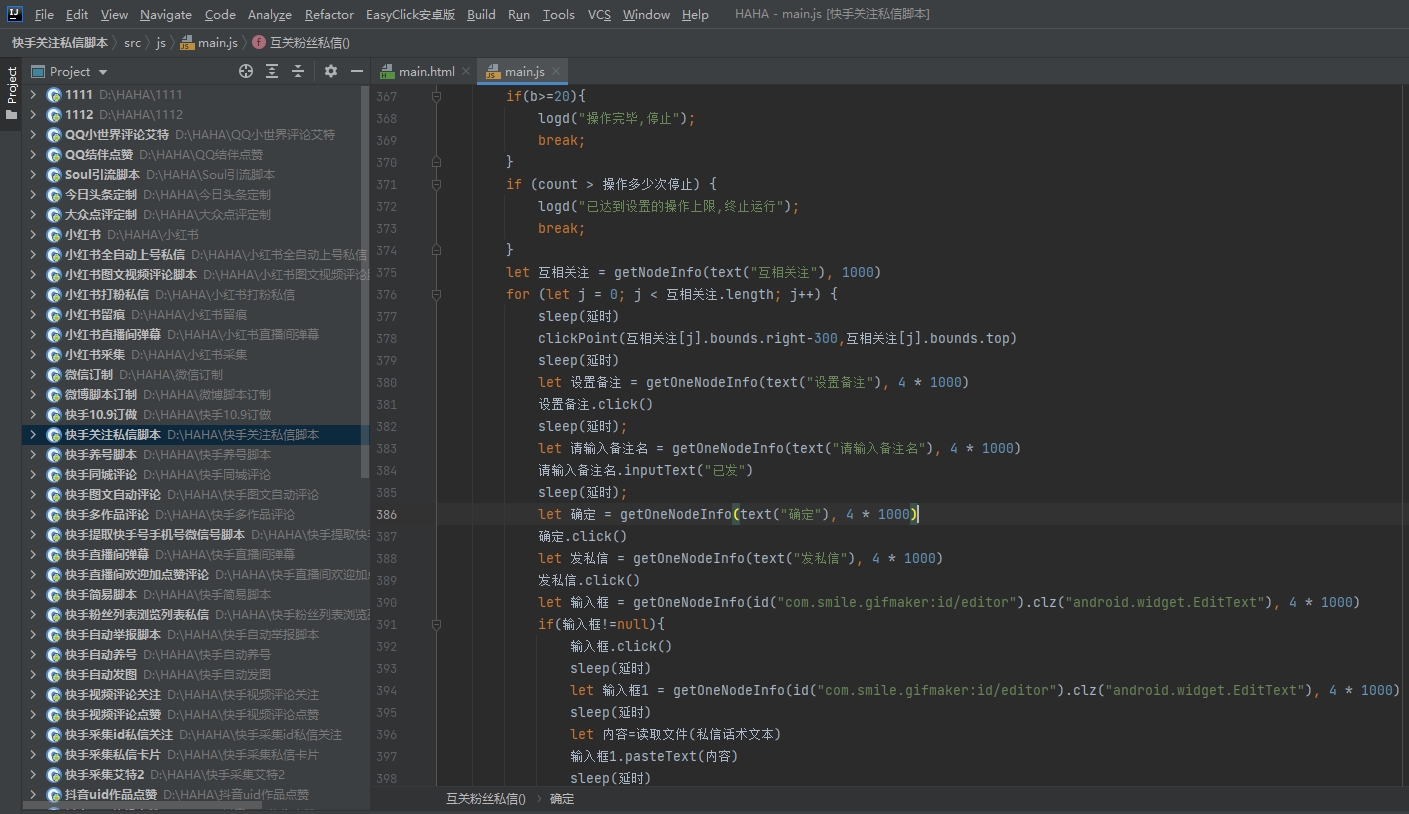Click function icon next to 互关粉丝私信()
This screenshot has height=814, width=1409.
pos(259,42)
